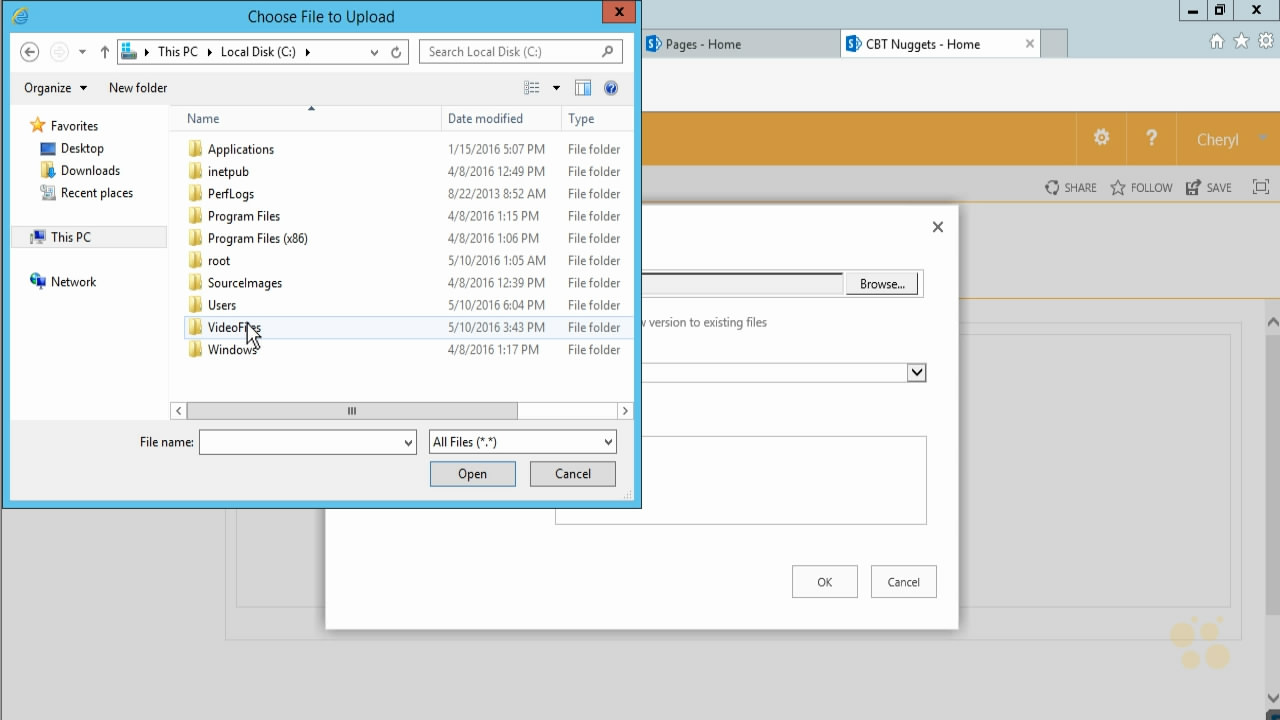The image size is (1280, 720).
Task: Select the Windows folder
Action: 232,349
